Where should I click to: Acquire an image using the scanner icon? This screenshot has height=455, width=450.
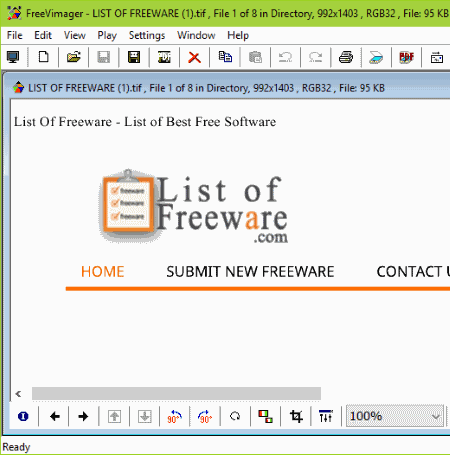click(376, 57)
